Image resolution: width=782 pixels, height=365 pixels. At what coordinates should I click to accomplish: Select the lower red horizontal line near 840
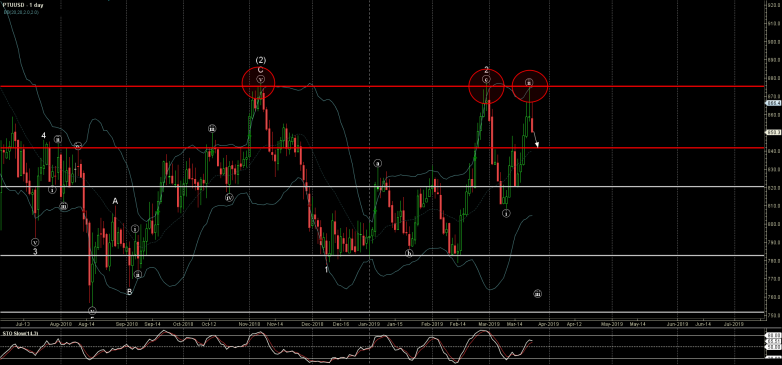tap(382, 148)
